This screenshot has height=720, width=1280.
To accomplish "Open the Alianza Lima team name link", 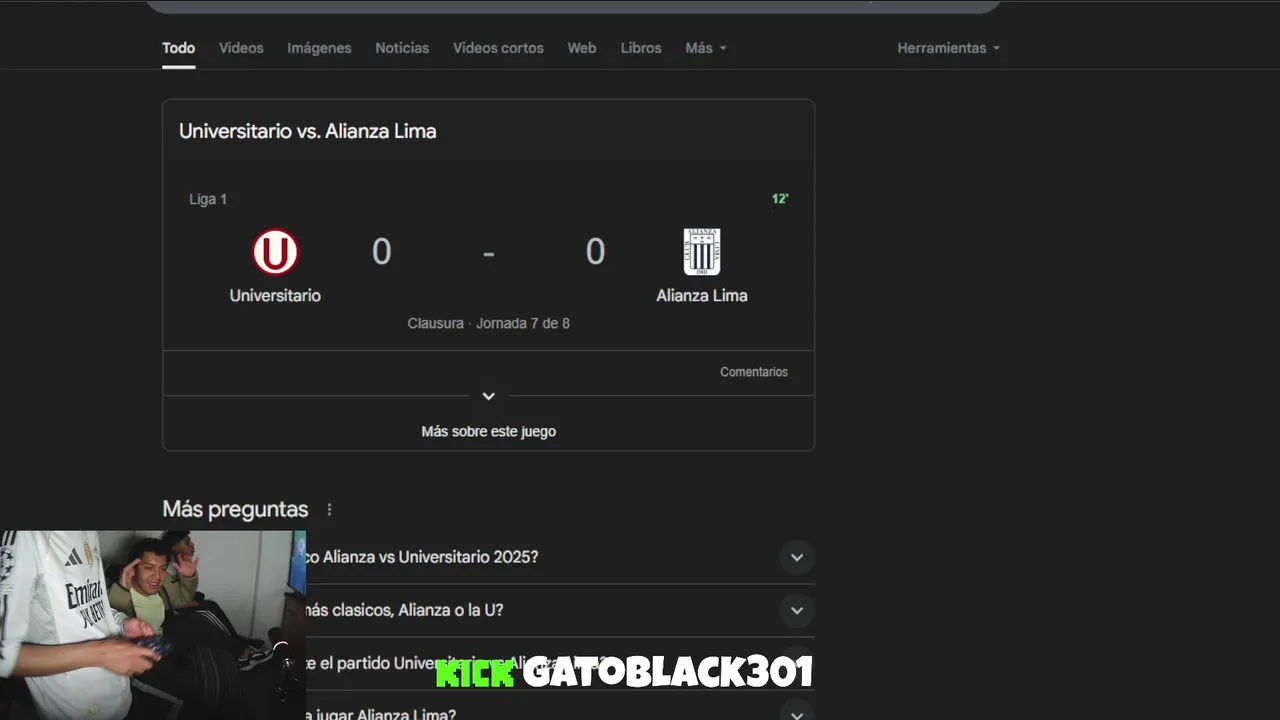I will pos(702,296).
